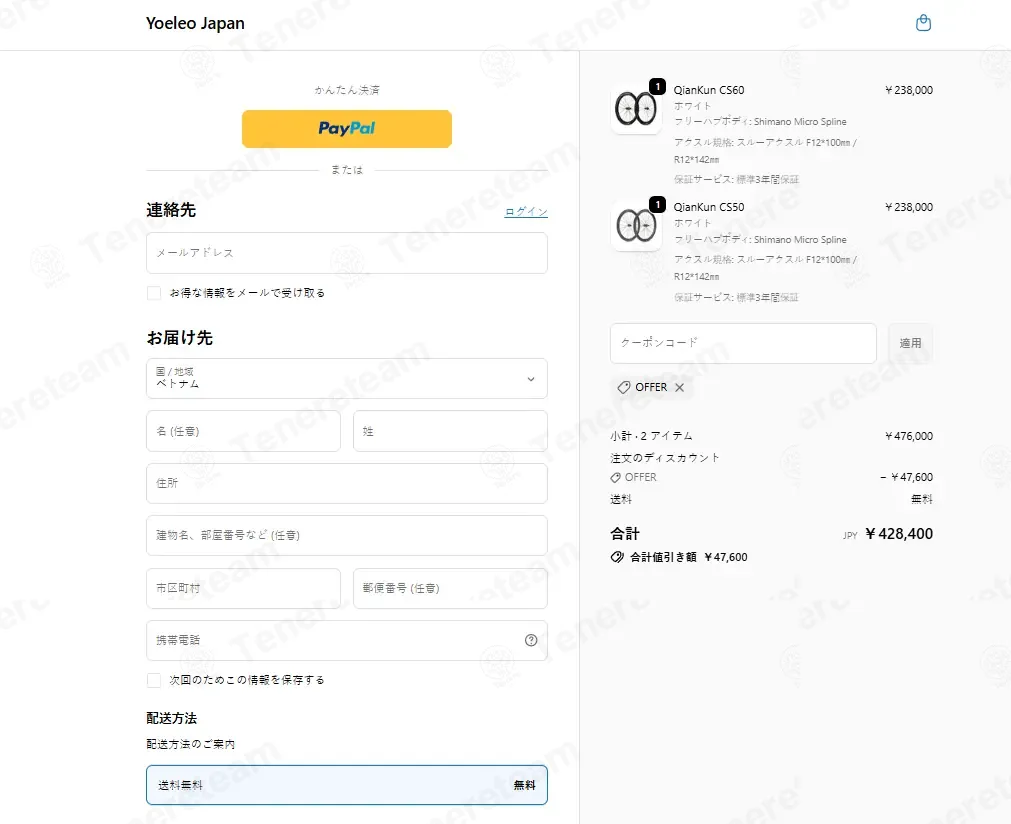
Task: Click the 連絡先 section heading
Action: pos(171,210)
